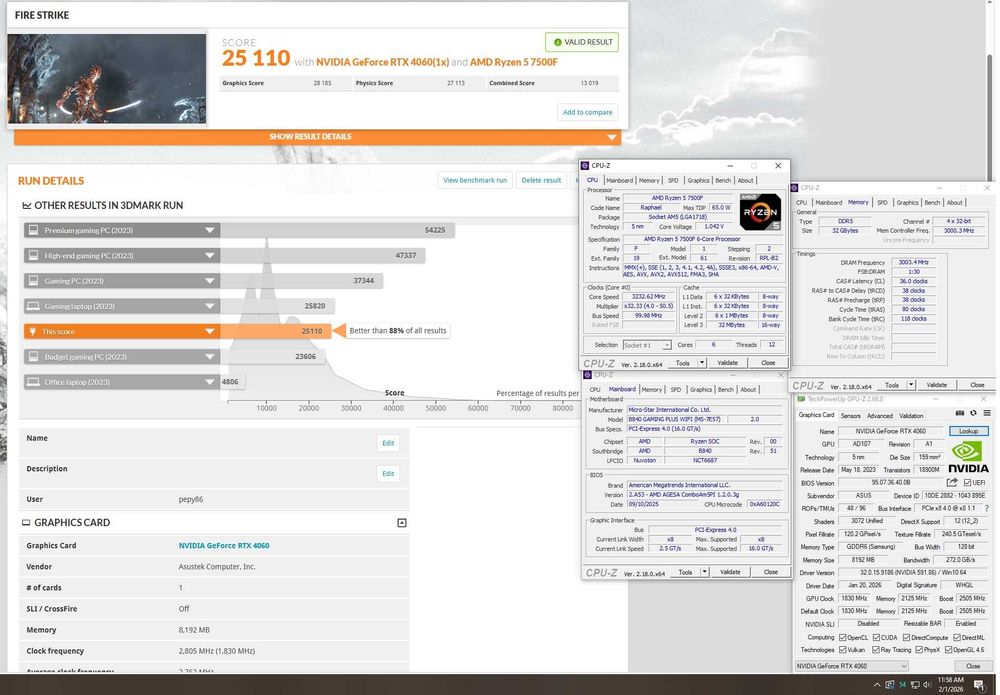Open GPU-Z hamburger menu icon
This screenshot has height=695, width=1000.
[987, 414]
